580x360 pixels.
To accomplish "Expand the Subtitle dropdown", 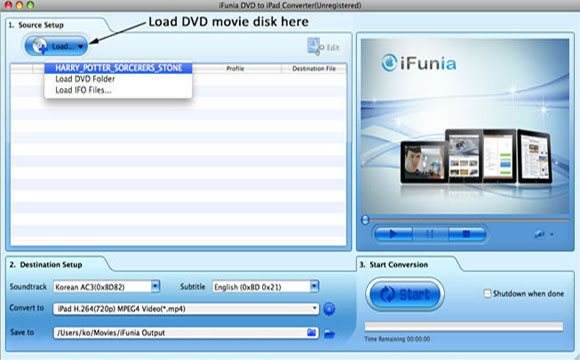I will click(314, 286).
